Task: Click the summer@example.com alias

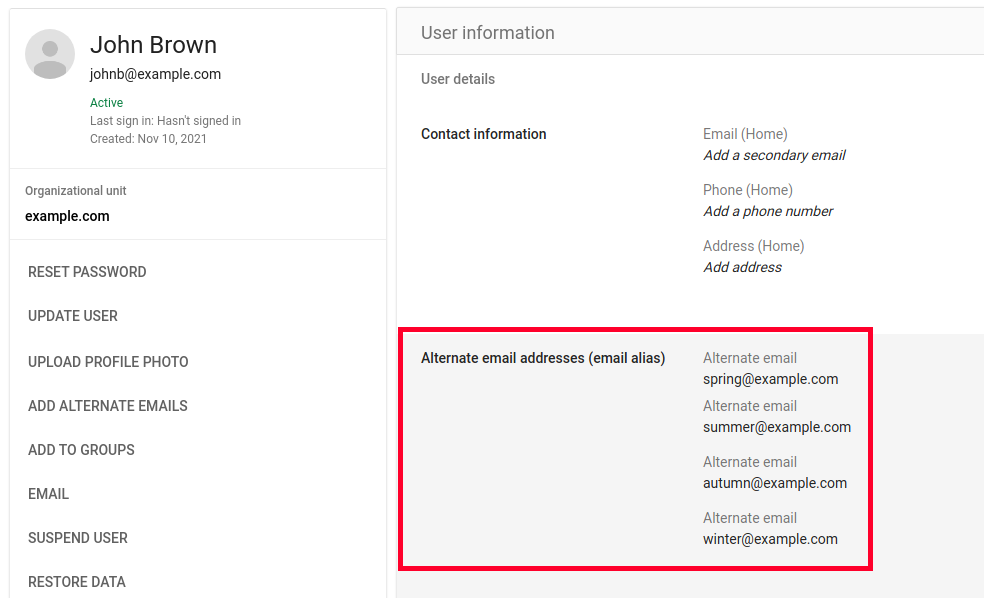Action: [777, 427]
